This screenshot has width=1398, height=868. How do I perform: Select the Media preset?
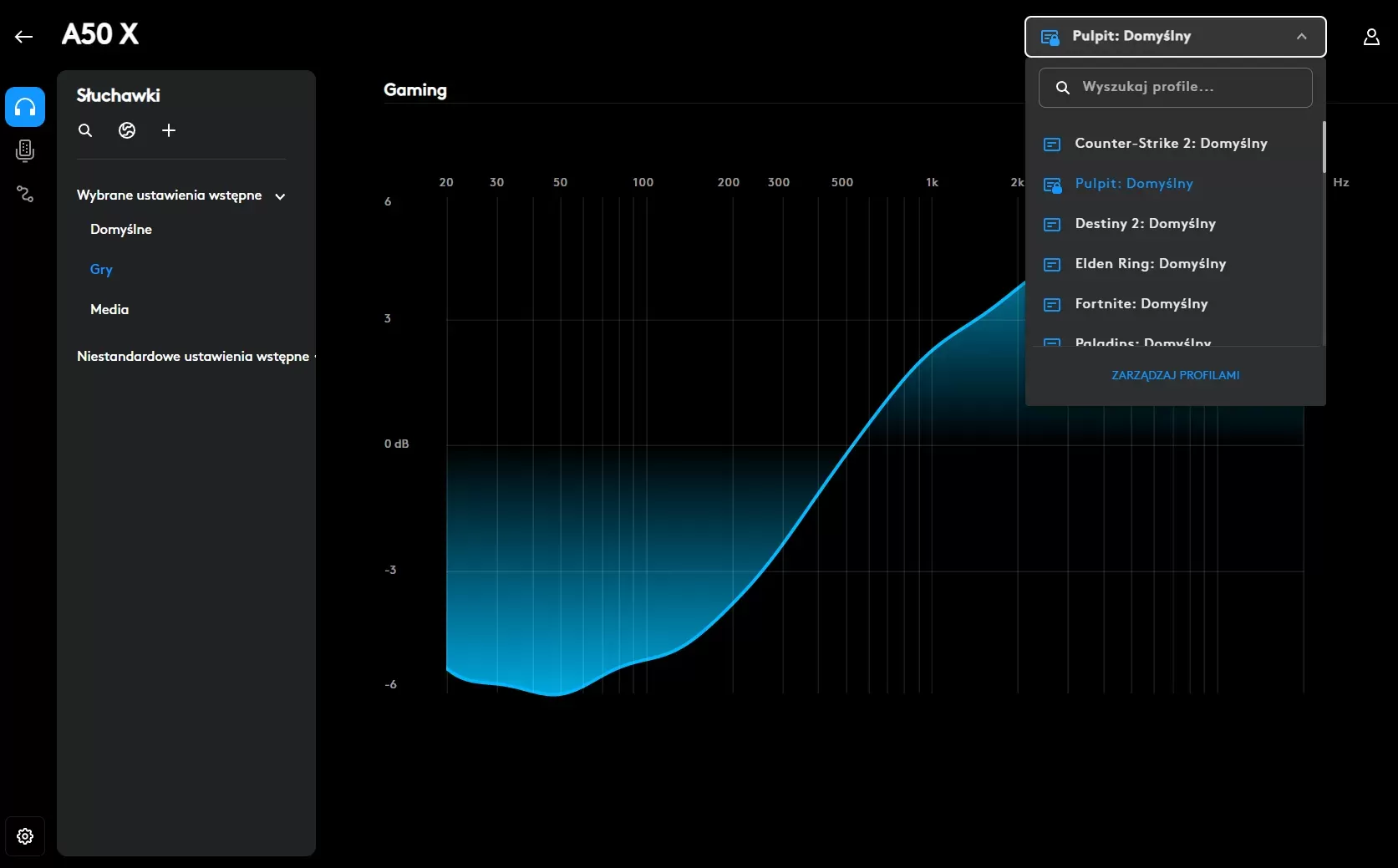pyautogui.click(x=109, y=309)
